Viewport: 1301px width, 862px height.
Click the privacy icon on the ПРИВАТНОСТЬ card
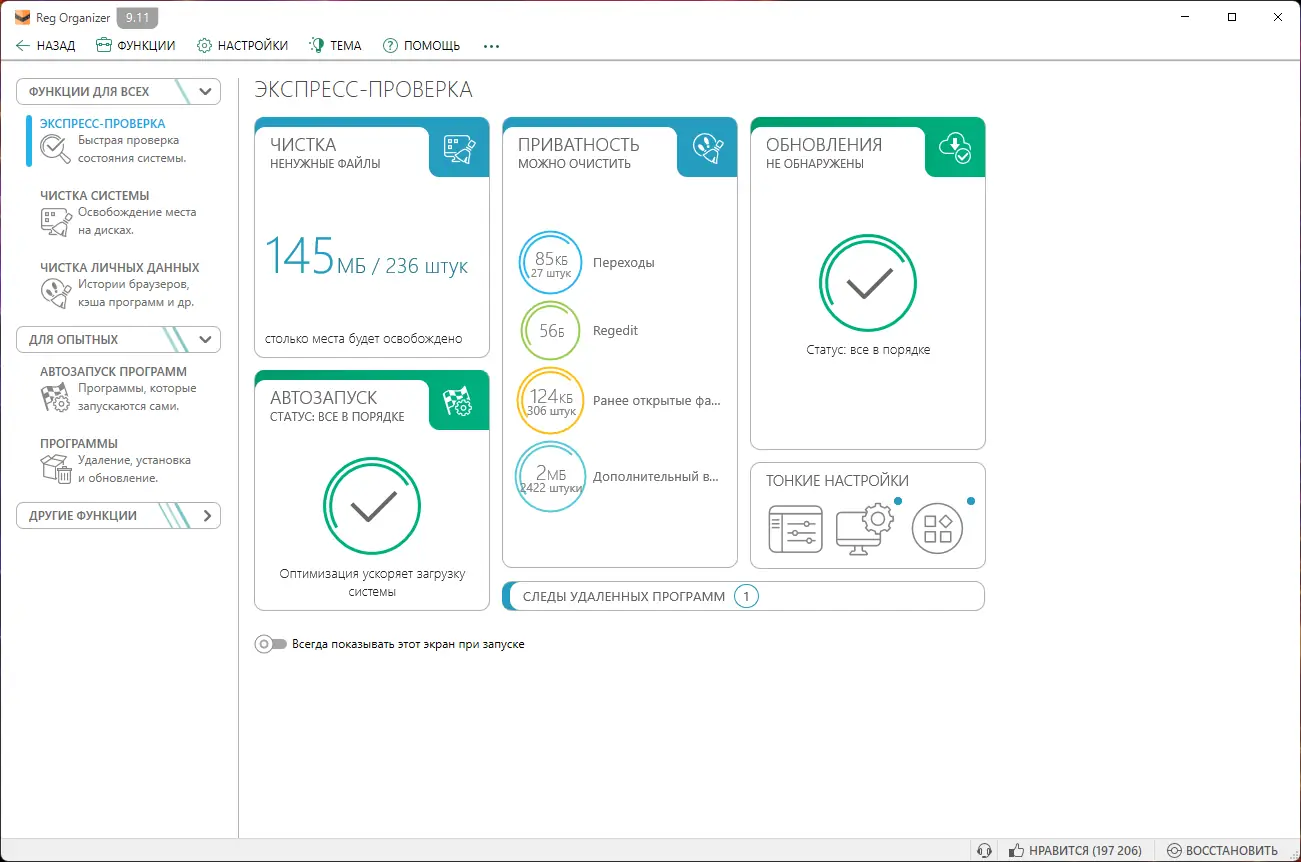(706, 147)
